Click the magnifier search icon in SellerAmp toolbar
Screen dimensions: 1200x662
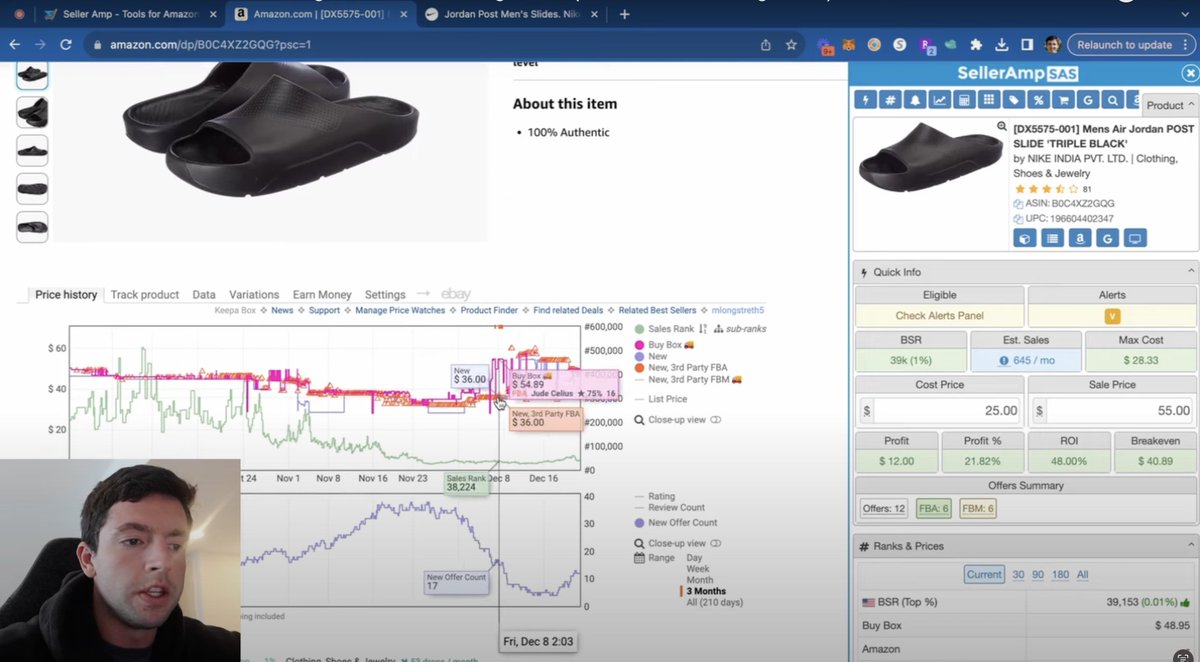tap(1113, 100)
